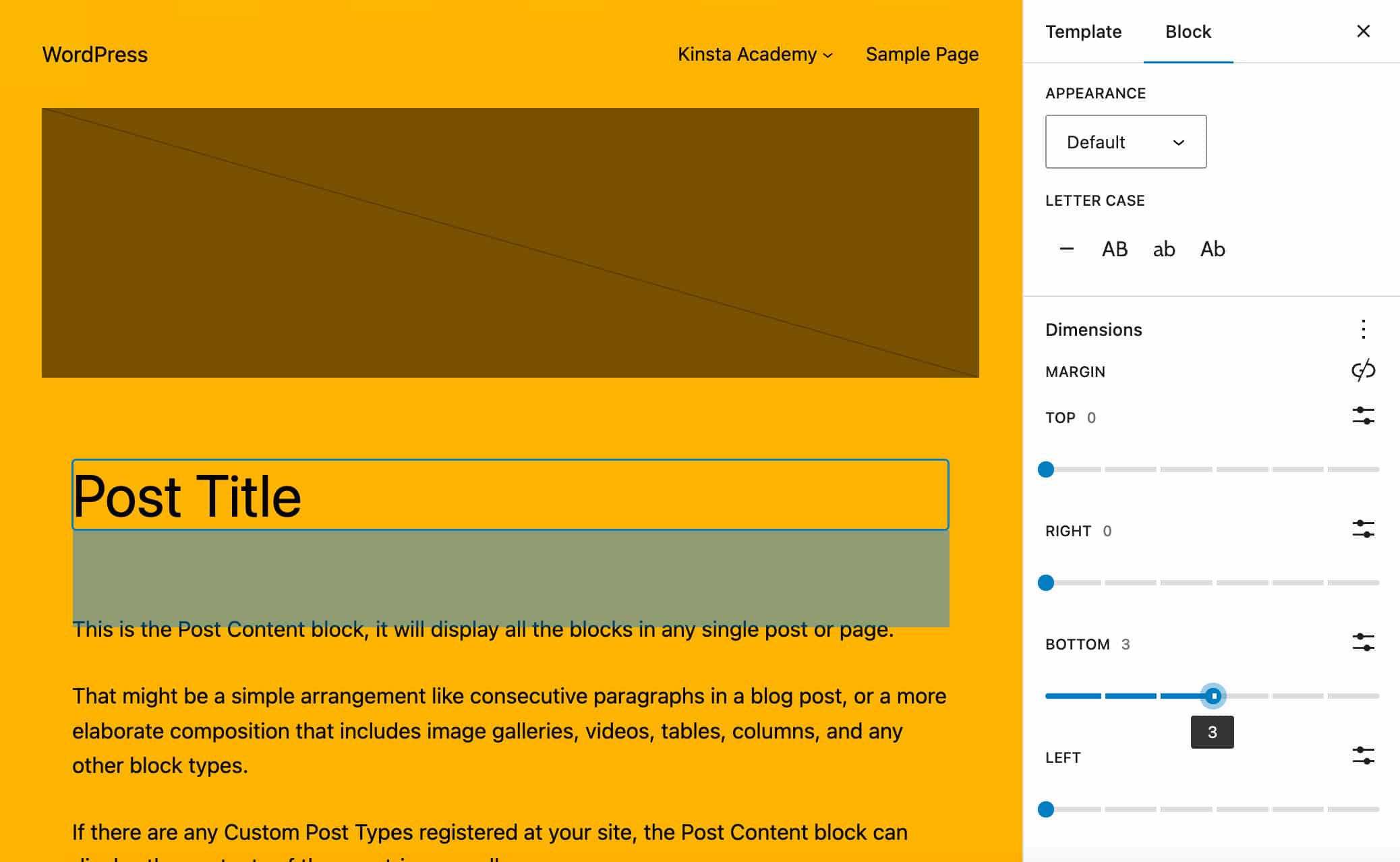
Task: Click the Sample Page navigation link
Action: 922,54
